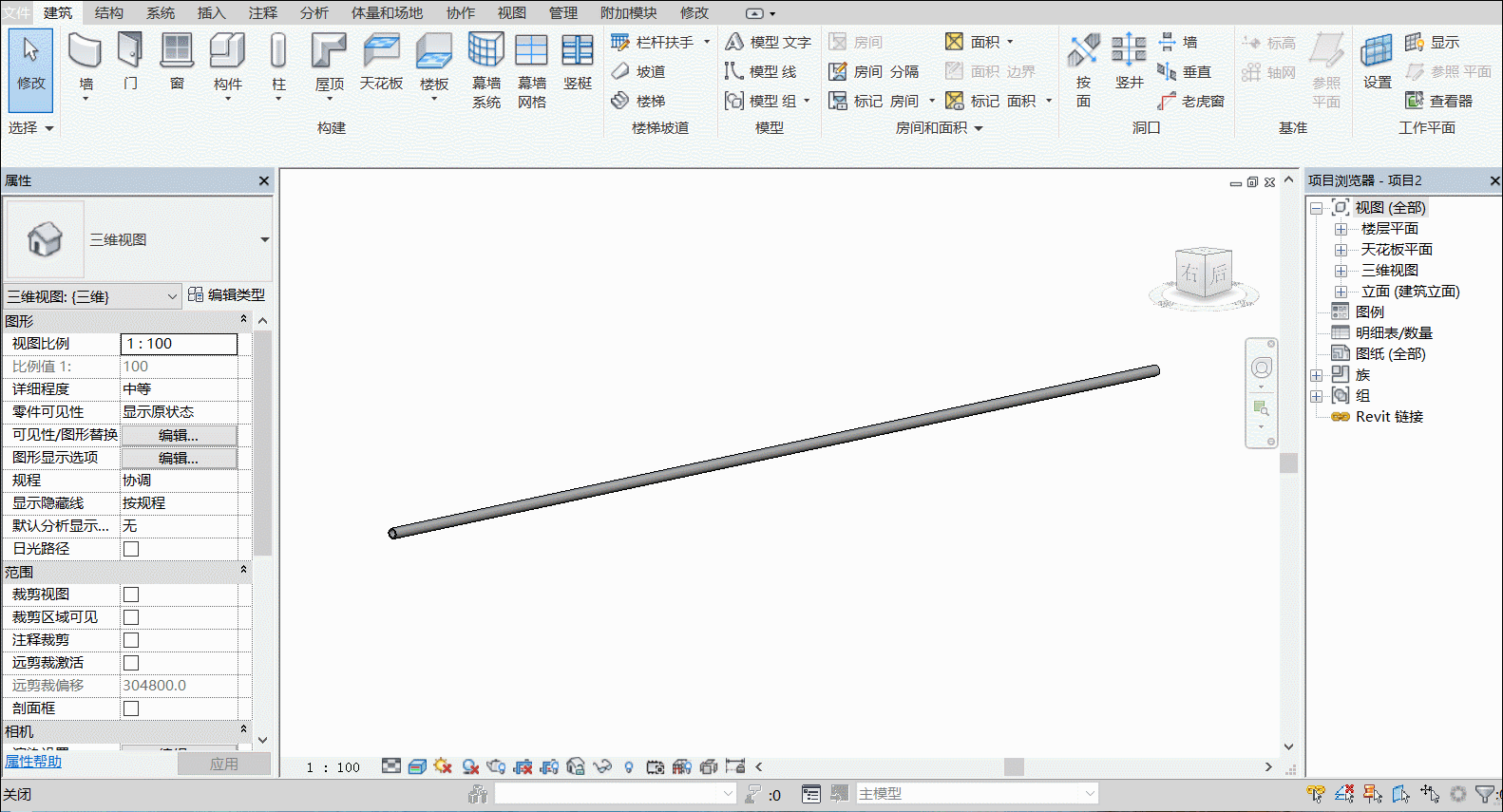This screenshot has width=1503, height=812.
Task: Open the 视图 ribbon tab
Action: (512, 12)
